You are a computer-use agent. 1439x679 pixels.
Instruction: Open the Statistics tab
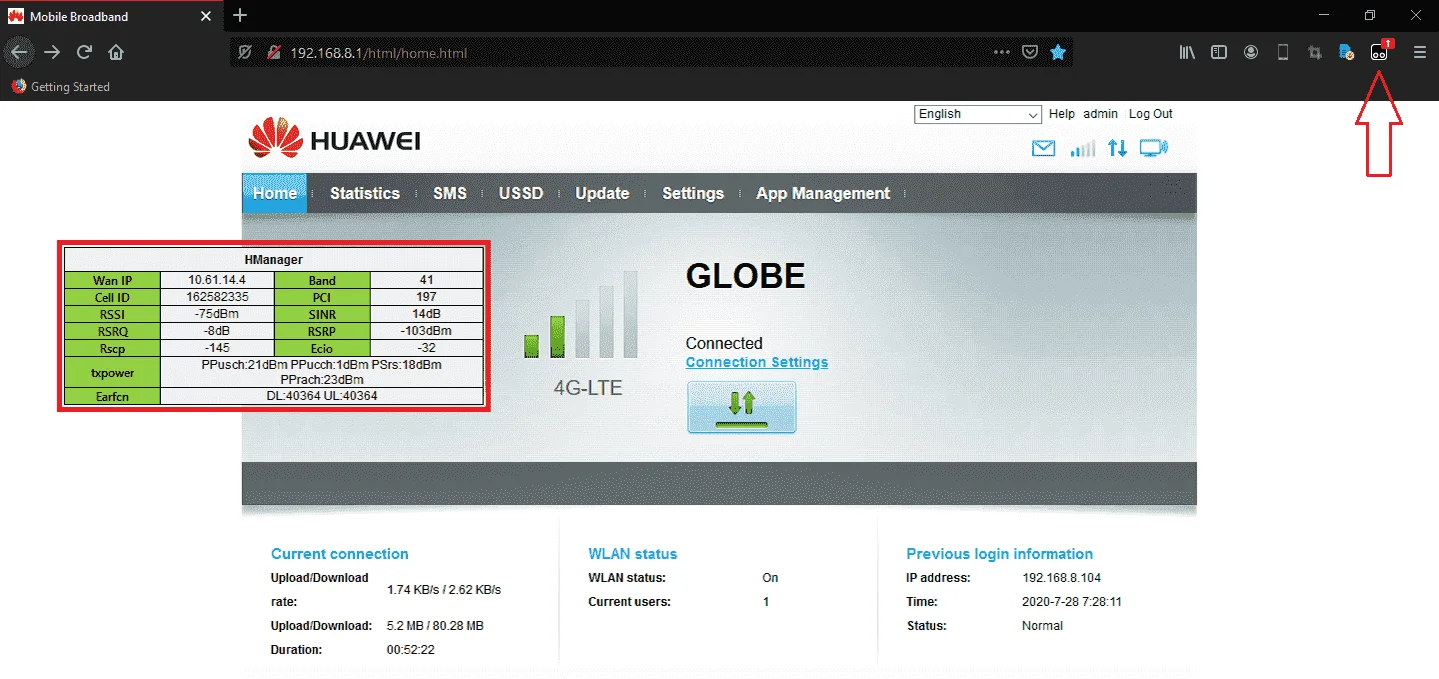click(365, 193)
